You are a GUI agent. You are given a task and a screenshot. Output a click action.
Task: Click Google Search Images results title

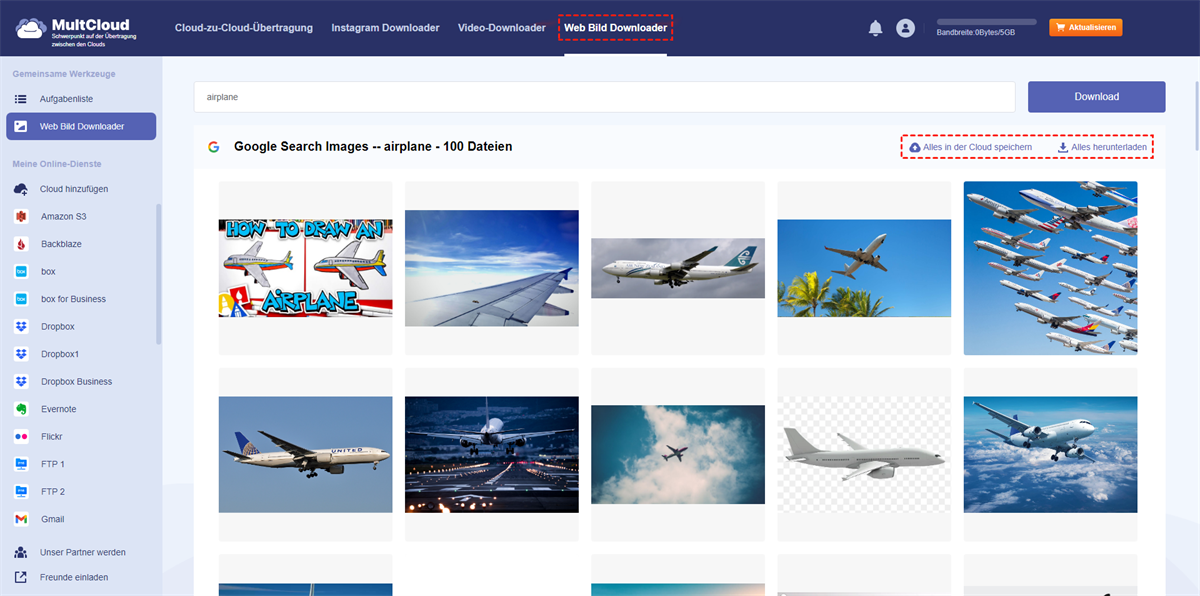point(373,147)
